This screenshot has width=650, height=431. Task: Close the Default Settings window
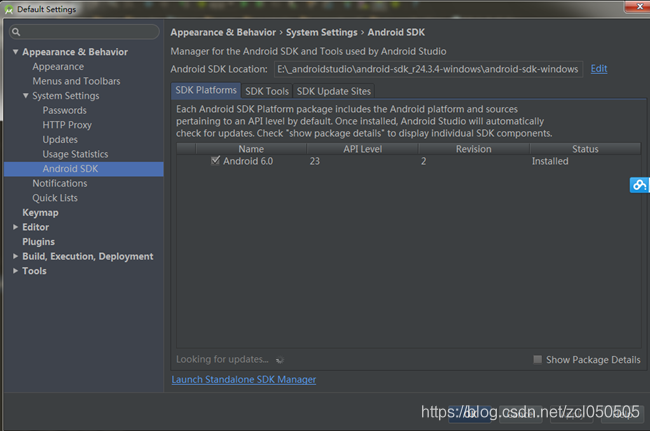click(639, 6)
